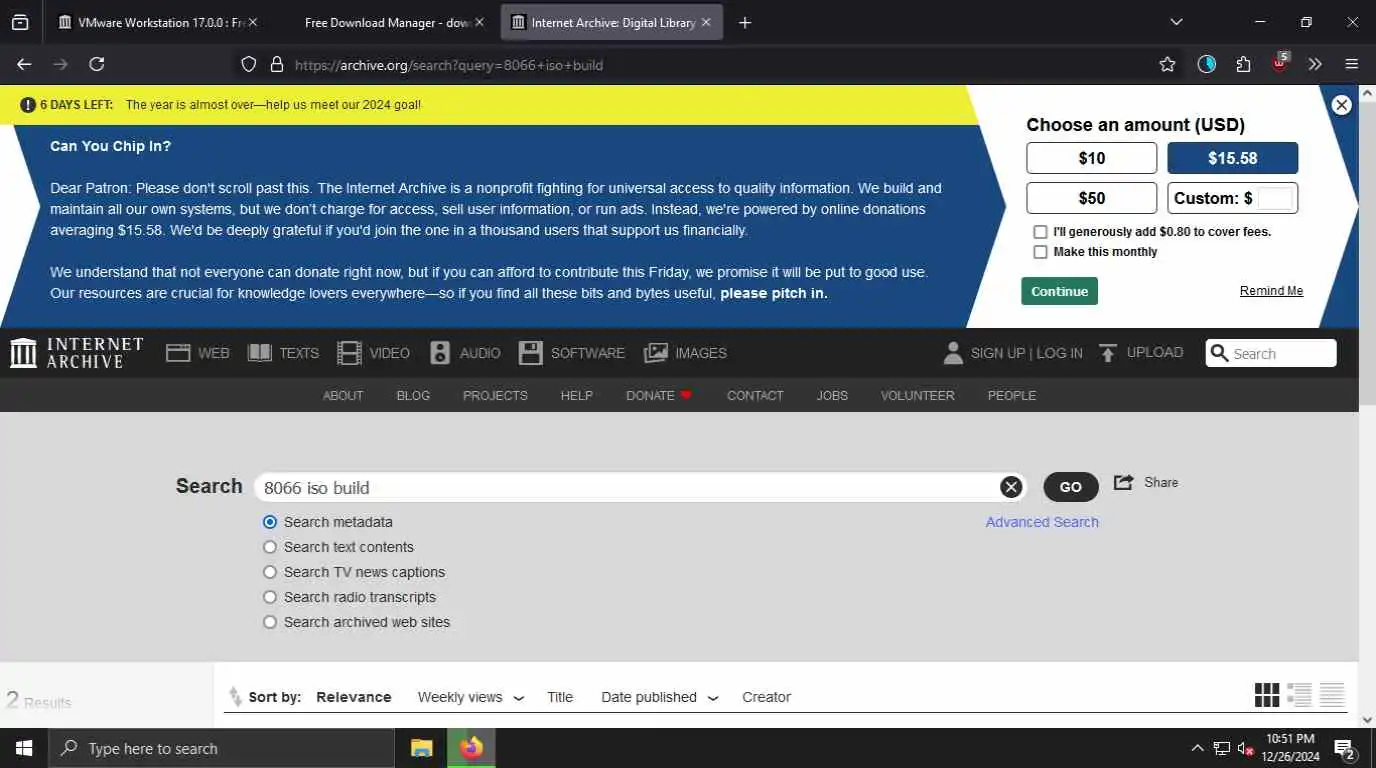Choose the $50 donation amount
Viewport: 1376px width, 768px height.
tap(1091, 198)
